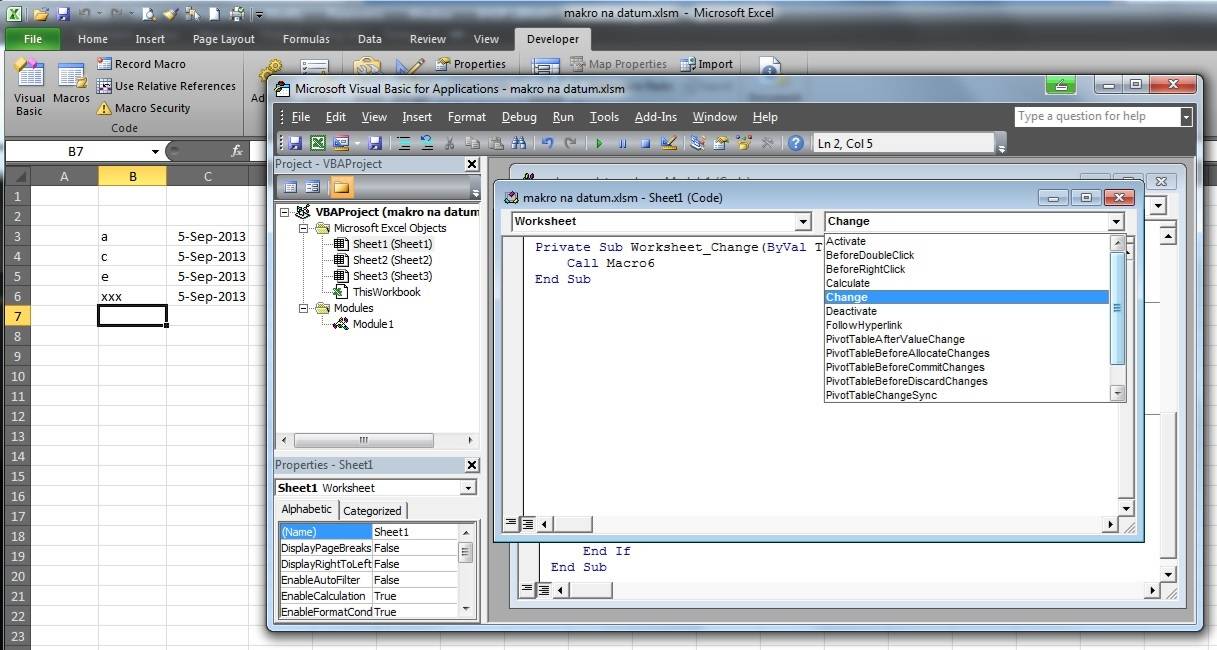Click scrollbar thumb of event dropdown list
Viewport: 1217px width, 650px height.
tap(1118, 307)
